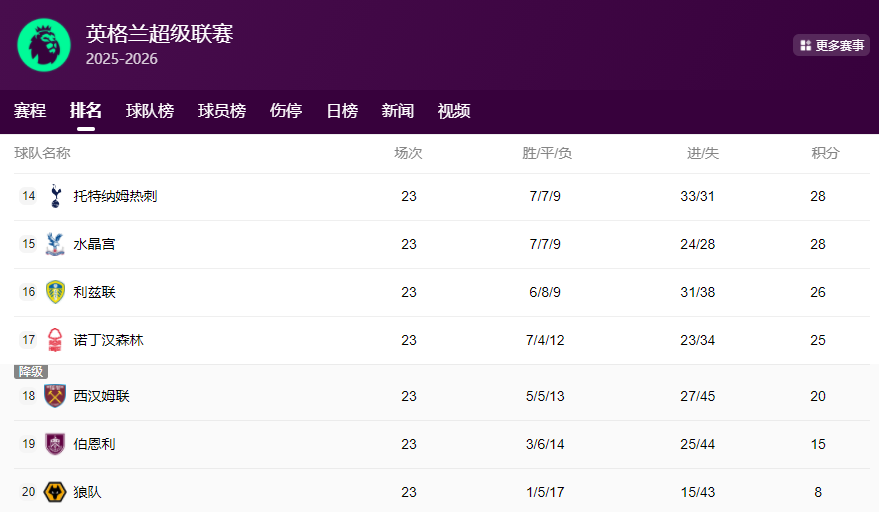Click the Crystal Palace club crest

coord(55,244)
